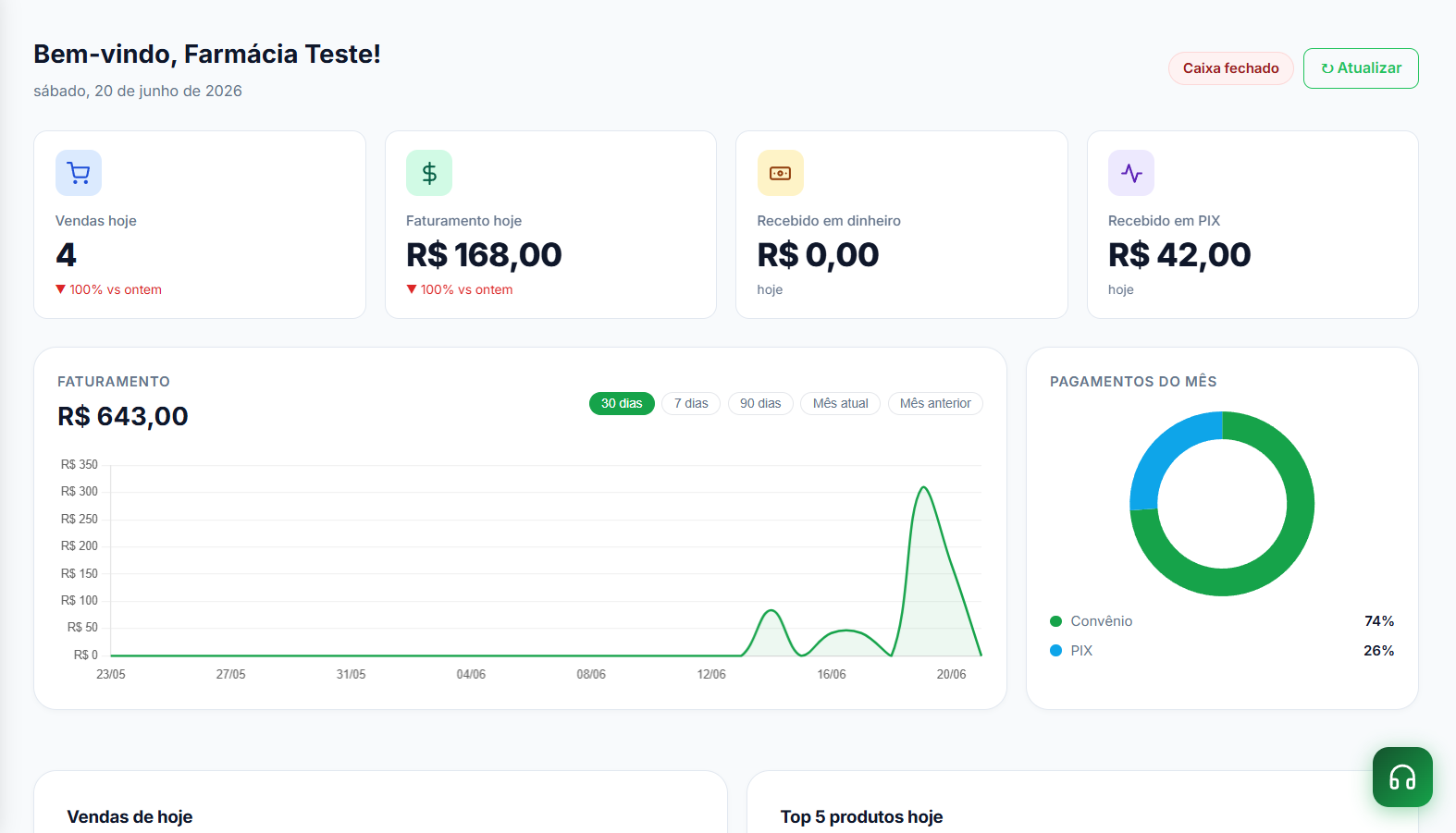
Task: Click the Vendas de hoje heading
Action: pyautogui.click(x=130, y=817)
